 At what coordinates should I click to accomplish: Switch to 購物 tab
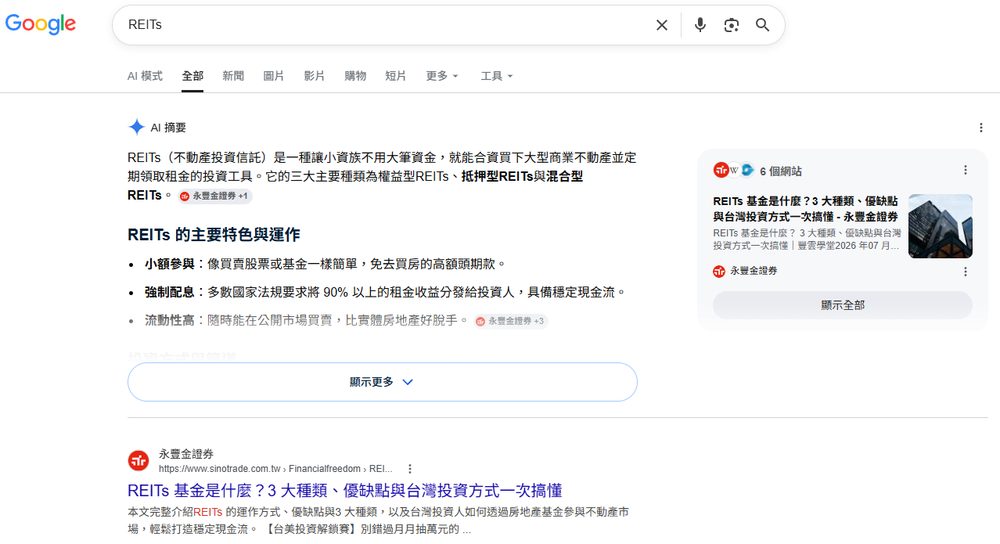(x=355, y=76)
